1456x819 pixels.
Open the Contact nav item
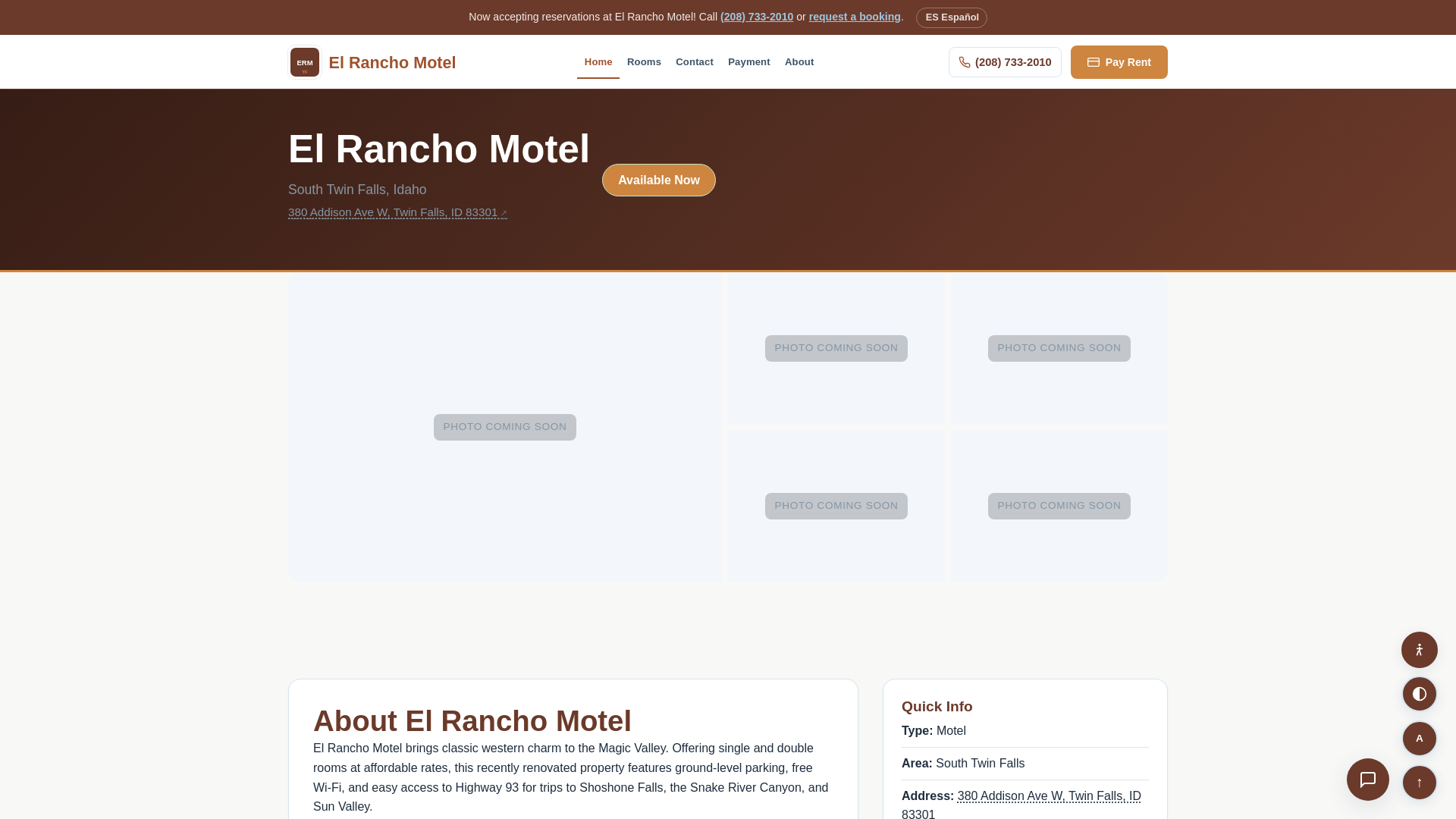[694, 62]
